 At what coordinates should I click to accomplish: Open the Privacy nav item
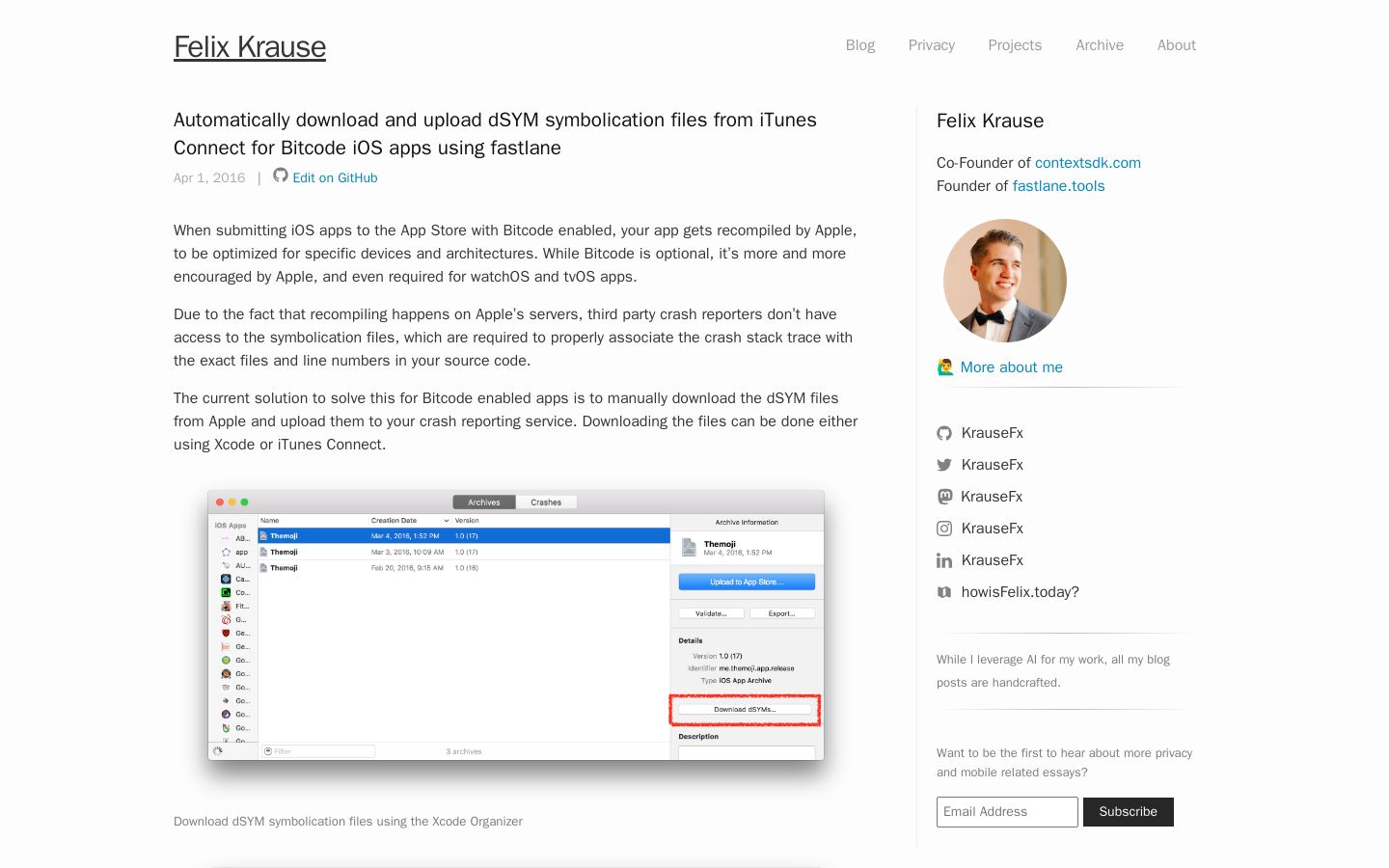932,45
